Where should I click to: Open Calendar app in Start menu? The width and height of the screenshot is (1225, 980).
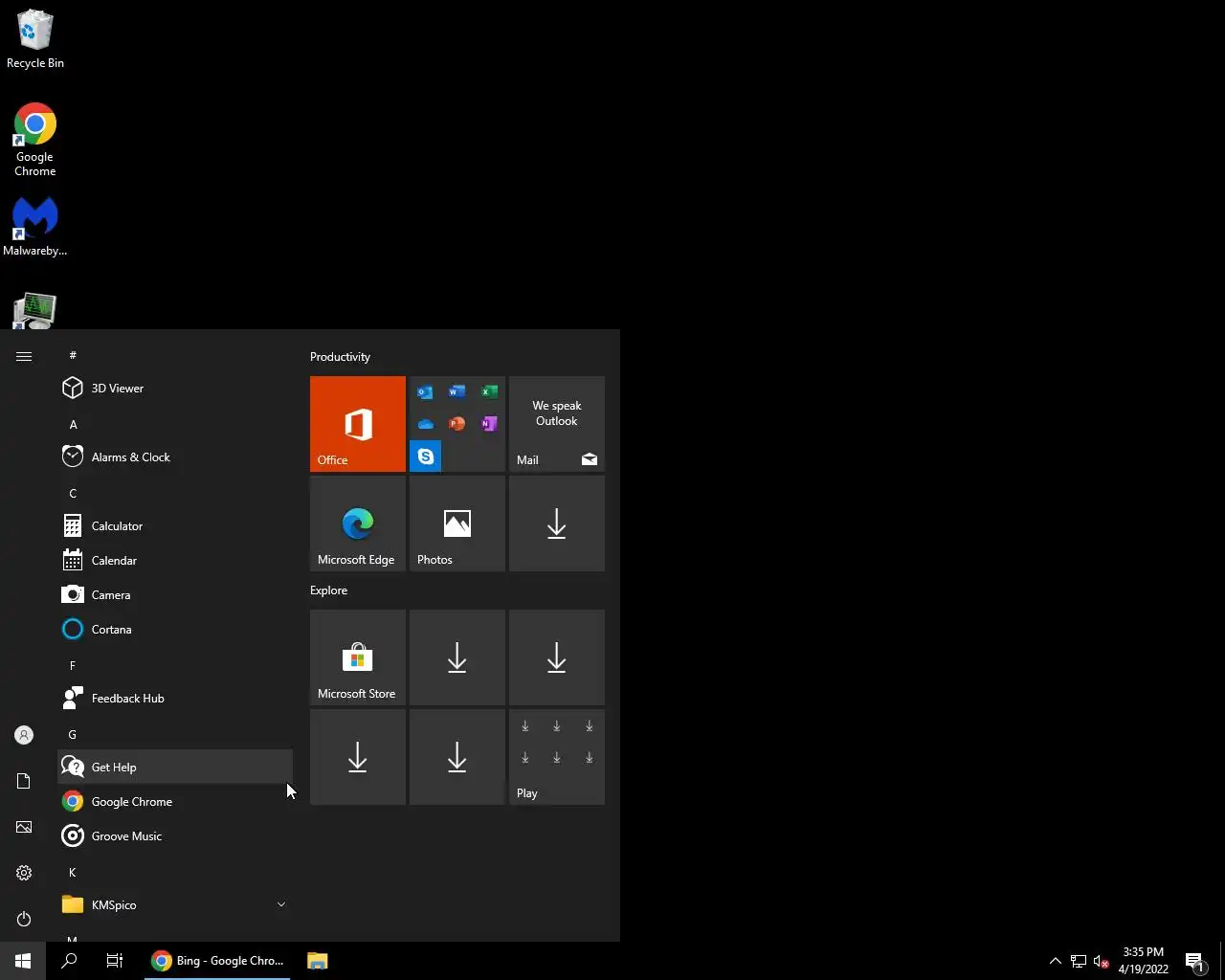(175, 561)
